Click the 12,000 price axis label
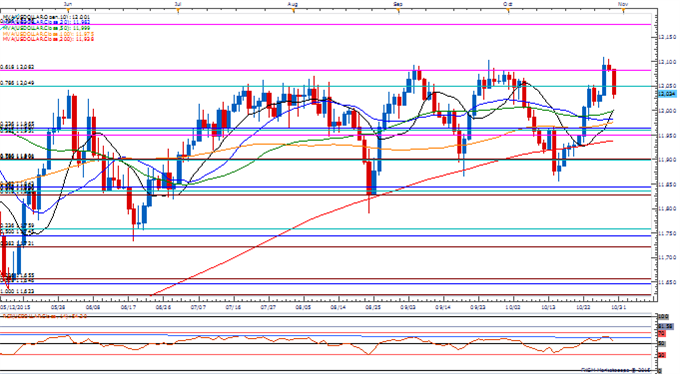680x374 pixels. pyautogui.click(x=668, y=111)
